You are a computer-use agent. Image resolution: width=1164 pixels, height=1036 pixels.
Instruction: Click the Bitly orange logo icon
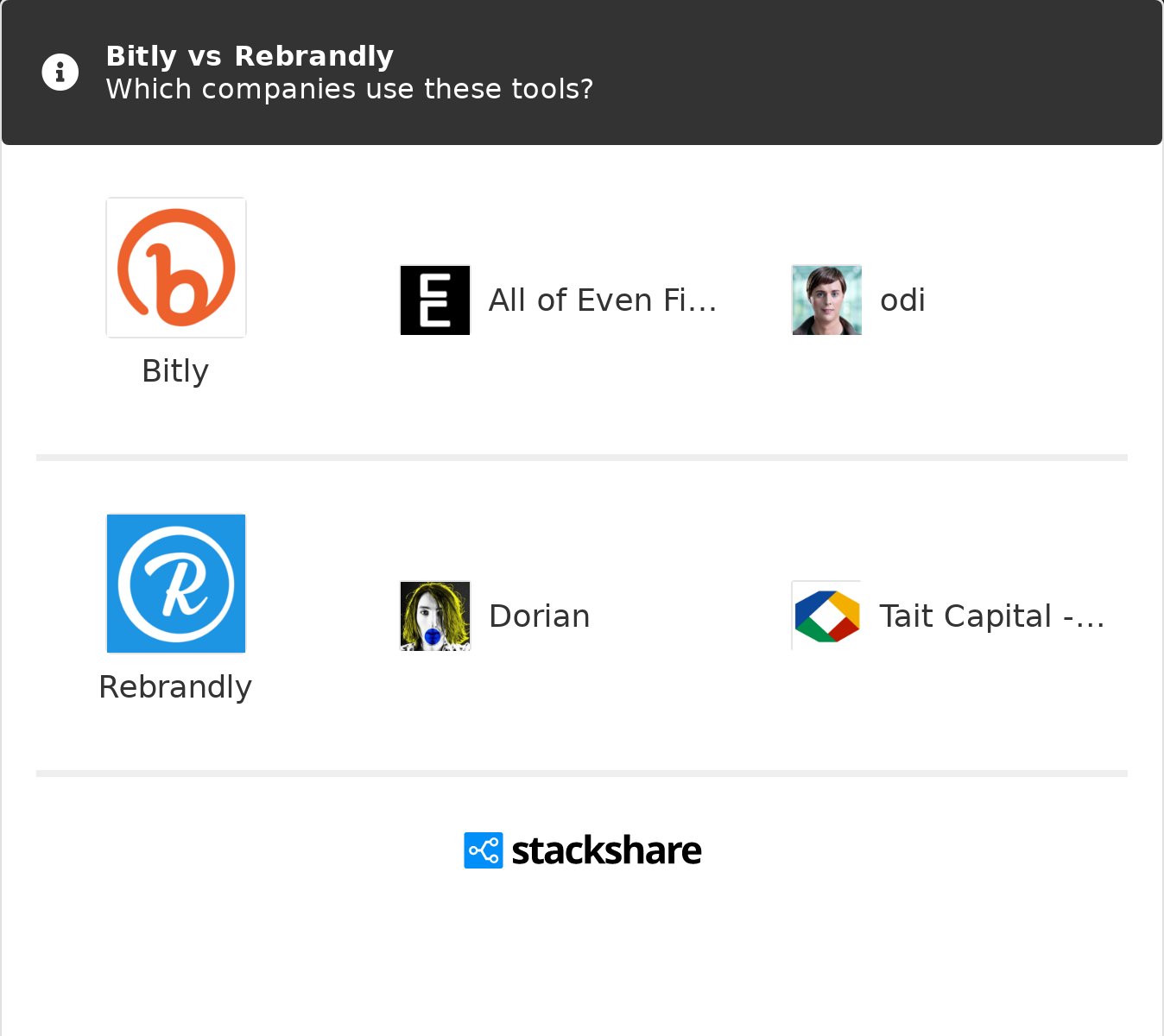pos(176,268)
